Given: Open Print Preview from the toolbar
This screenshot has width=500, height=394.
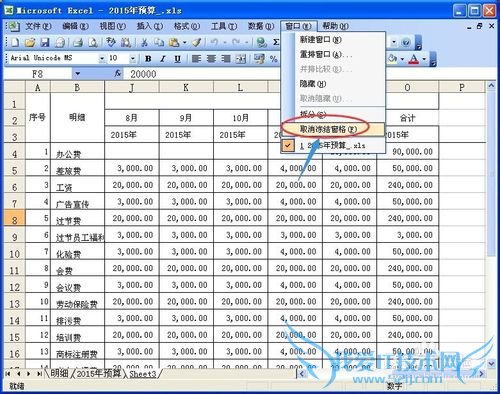Looking at the screenshot, I should point(93,42).
